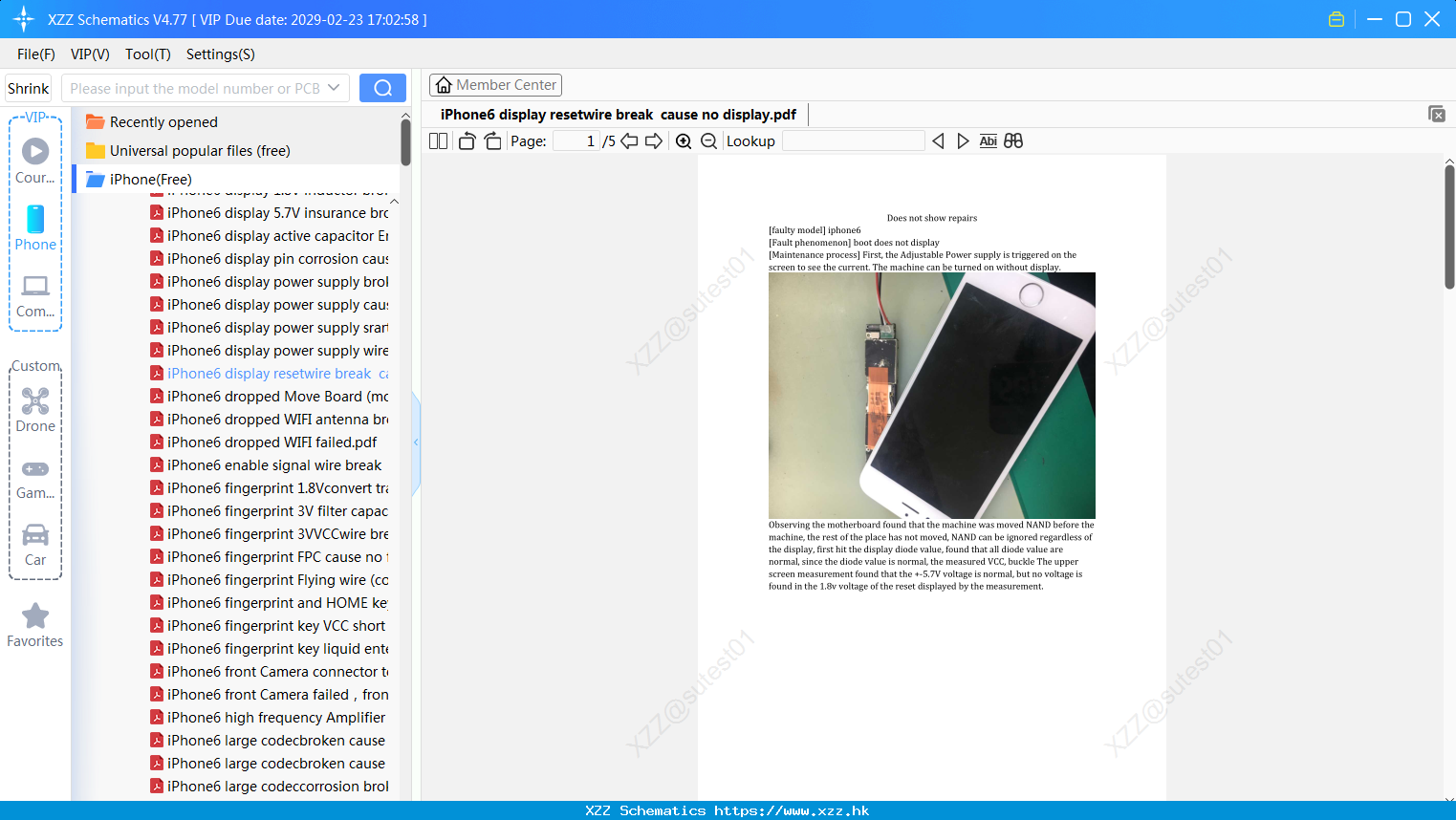Open iPhone6 enable signal wire break file

click(266, 465)
